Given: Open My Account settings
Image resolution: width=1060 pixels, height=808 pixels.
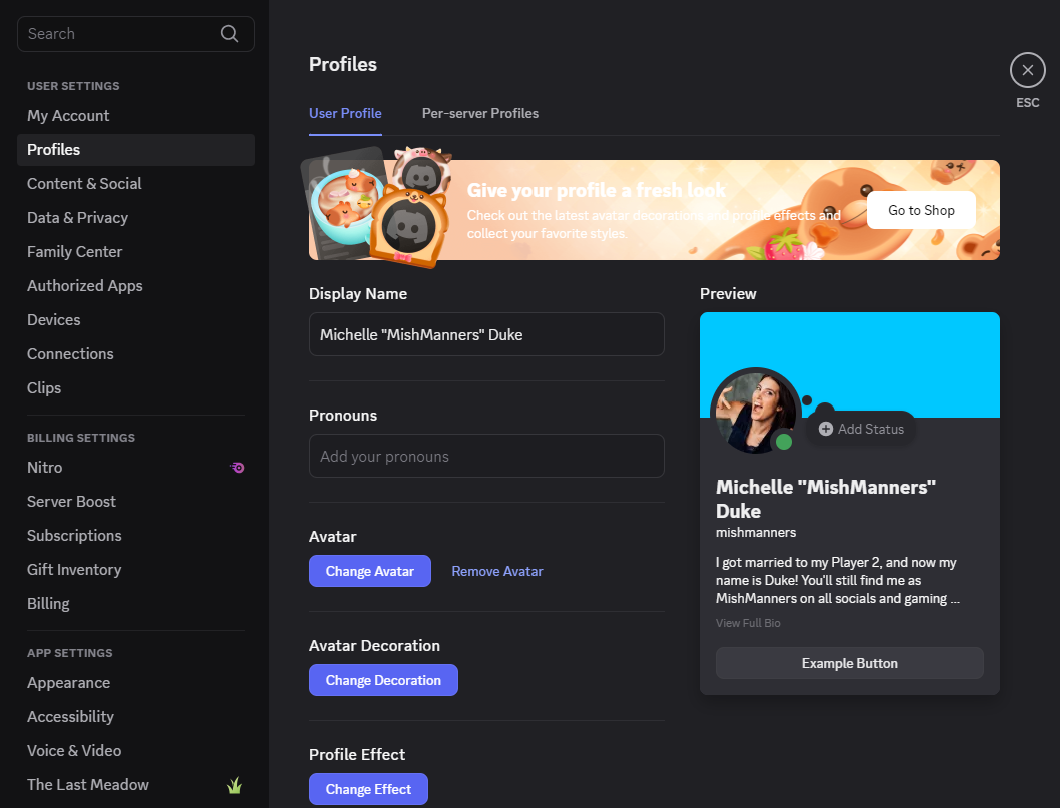Looking at the screenshot, I should click(x=68, y=116).
